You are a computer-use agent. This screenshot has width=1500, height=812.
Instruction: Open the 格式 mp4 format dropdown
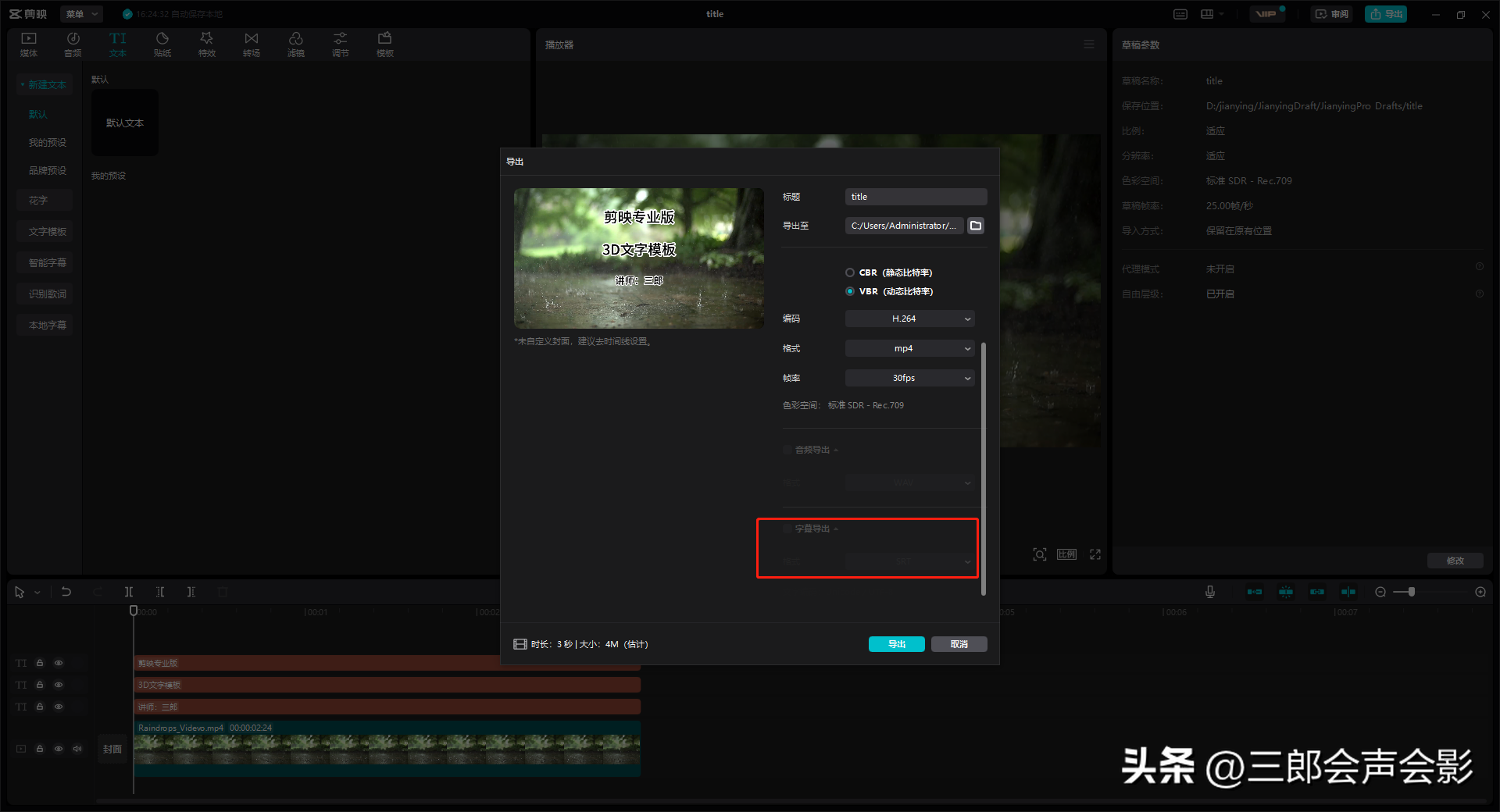(x=909, y=348)
